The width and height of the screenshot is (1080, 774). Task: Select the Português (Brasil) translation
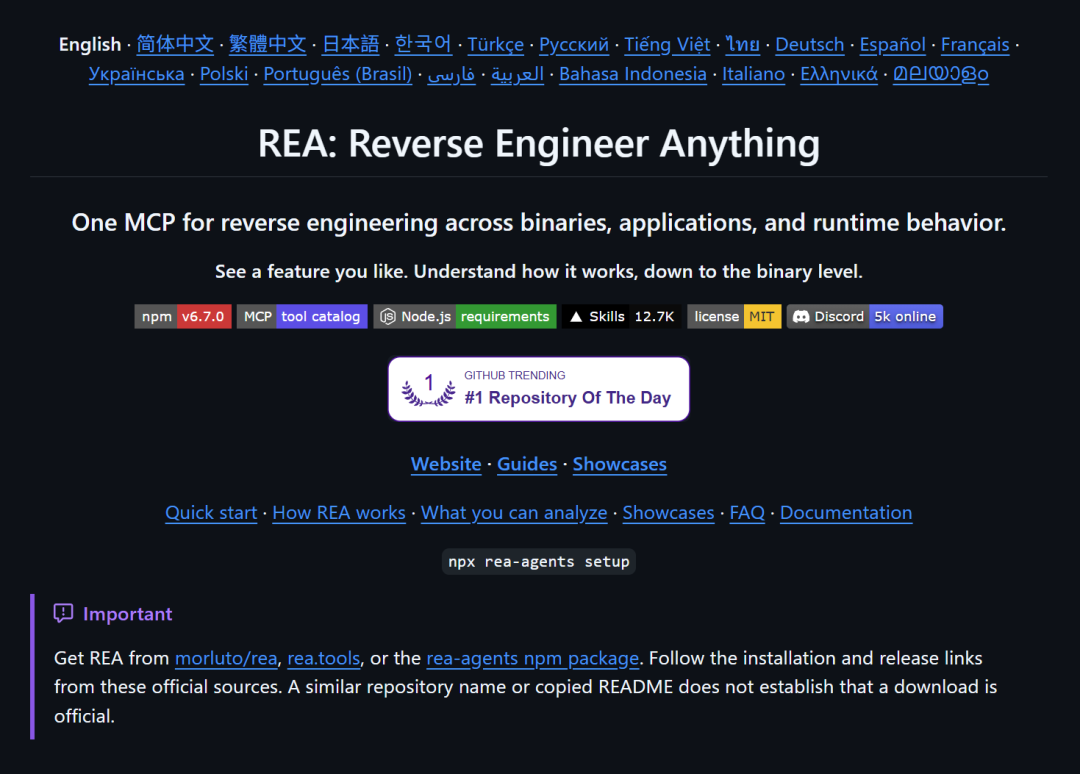click(x=338, y=74)
